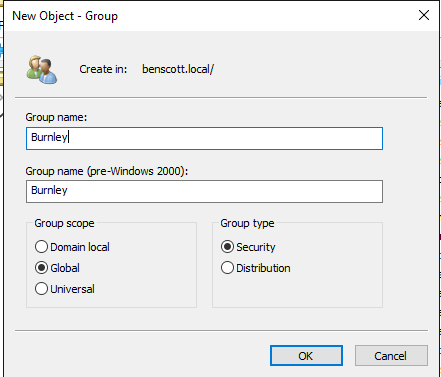Choose the Global group scope
441x377 pixels.
click(x=57, y=268)
